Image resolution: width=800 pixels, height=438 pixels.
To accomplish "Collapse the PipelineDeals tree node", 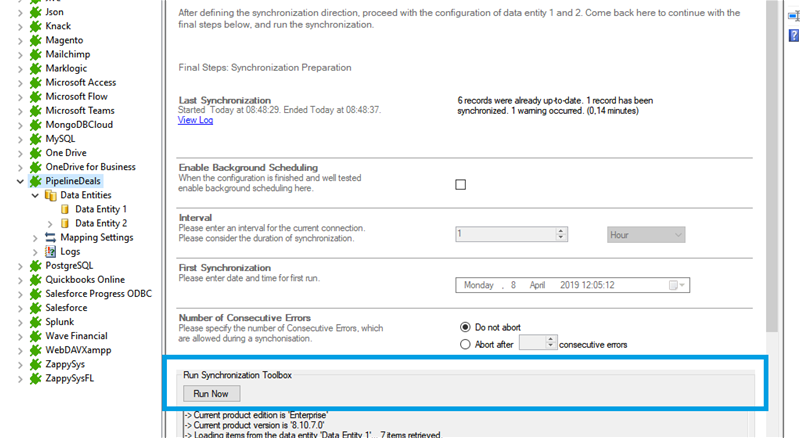I will [21, 181].
